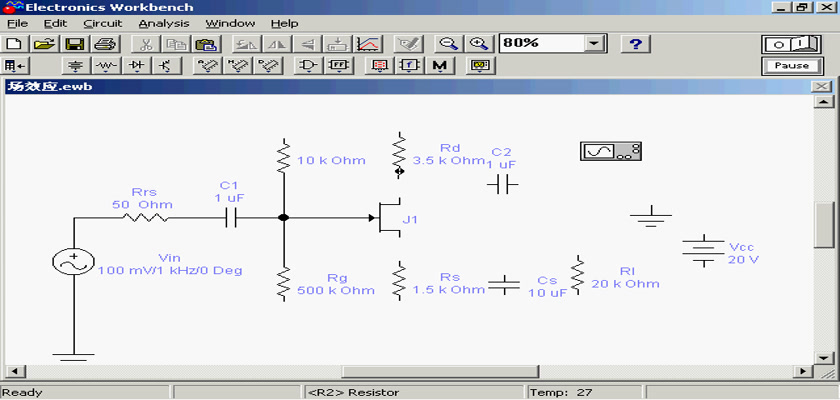Click the Zoom In magnifier icon
Viewport: 840px width, 400px height.
[x=478, y=44]
